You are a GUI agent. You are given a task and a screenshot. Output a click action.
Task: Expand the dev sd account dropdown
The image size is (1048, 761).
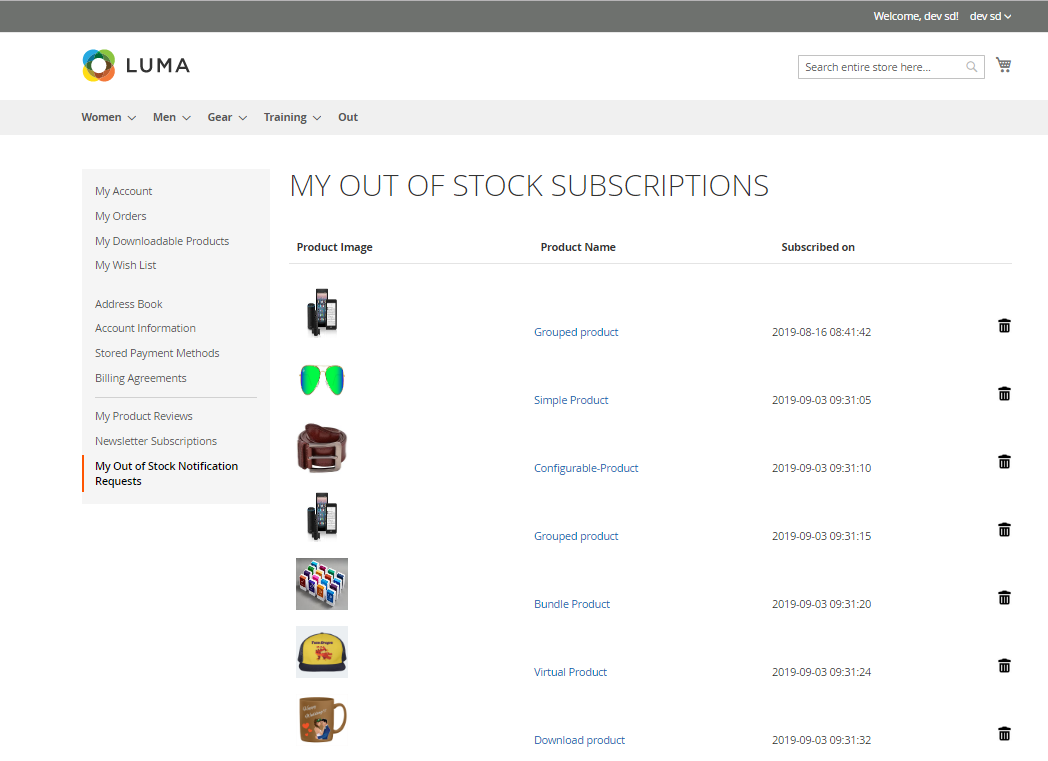[x=990, y=16]
